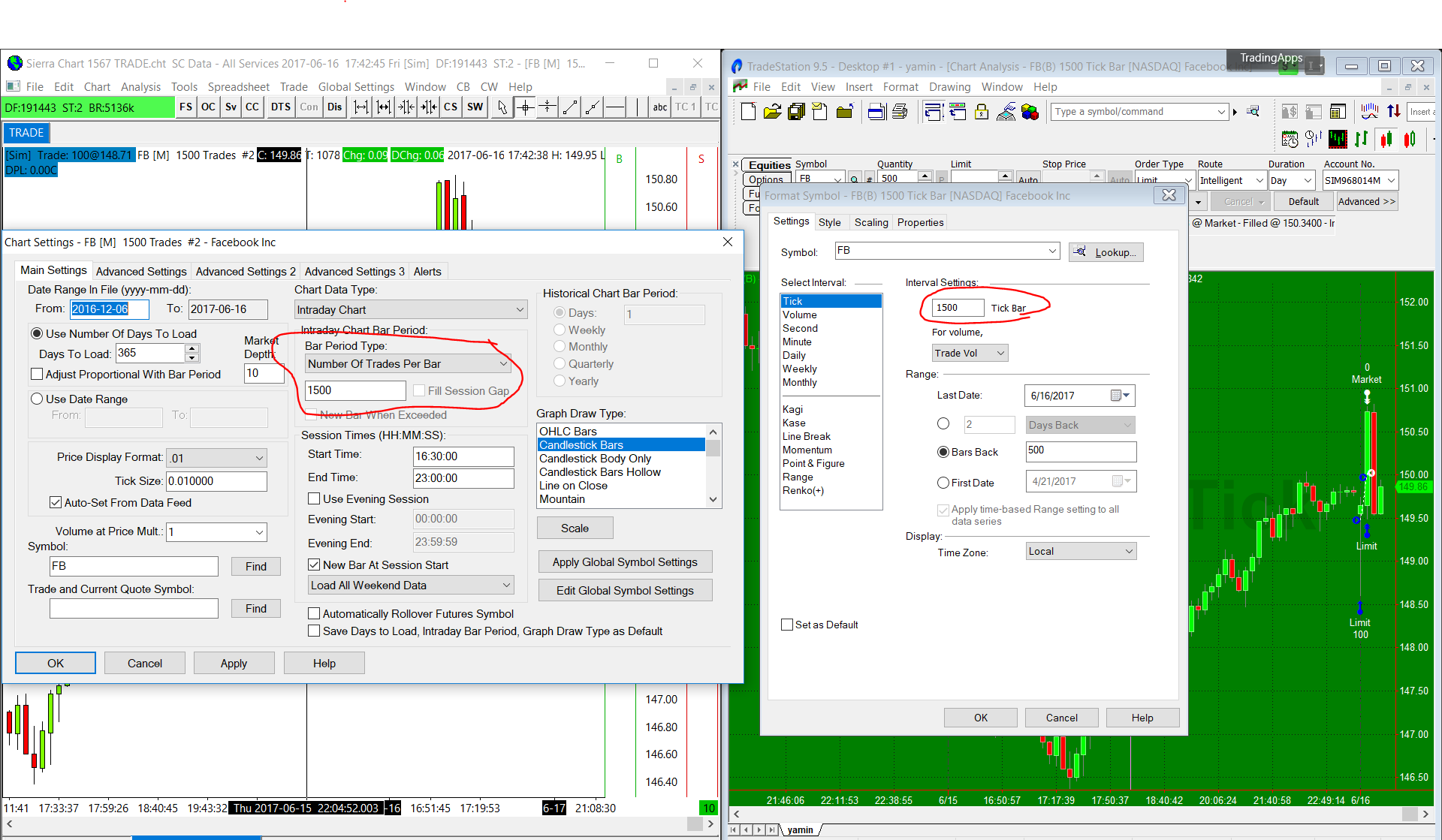The image size is (1442, 840).
Task: Open the Price Display Format dropdown
Action: (x=216, y=458)
